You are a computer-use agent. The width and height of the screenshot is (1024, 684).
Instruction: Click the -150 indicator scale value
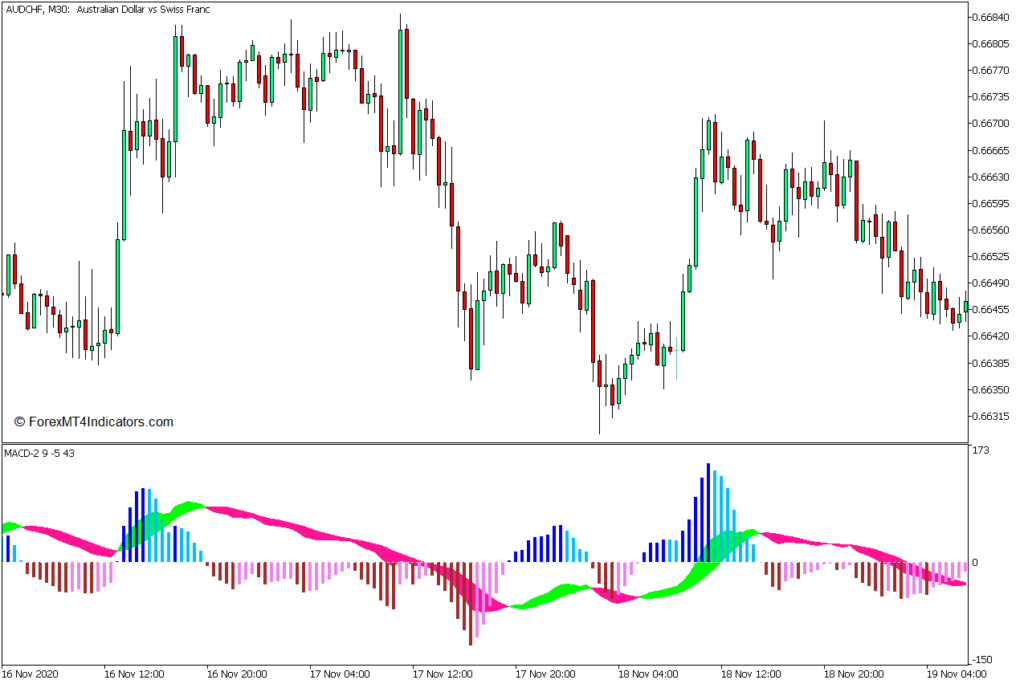(983, 658)
